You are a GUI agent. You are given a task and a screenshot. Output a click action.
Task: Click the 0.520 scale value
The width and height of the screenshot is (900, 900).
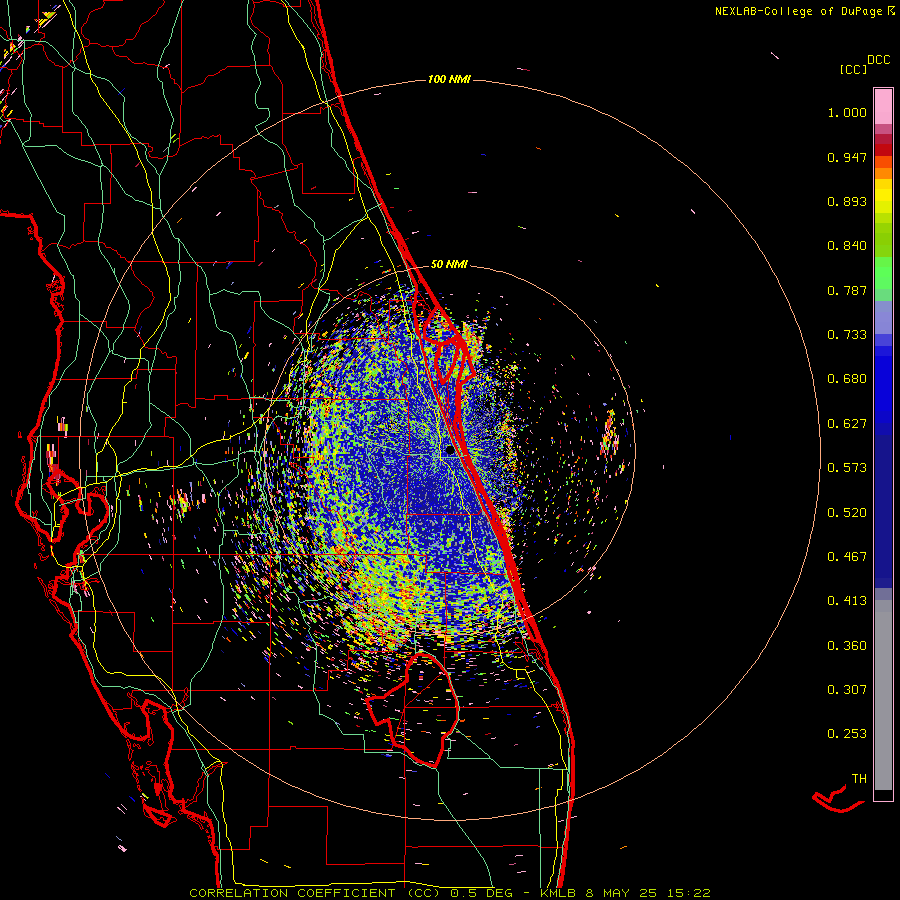(x=847, y=513)
